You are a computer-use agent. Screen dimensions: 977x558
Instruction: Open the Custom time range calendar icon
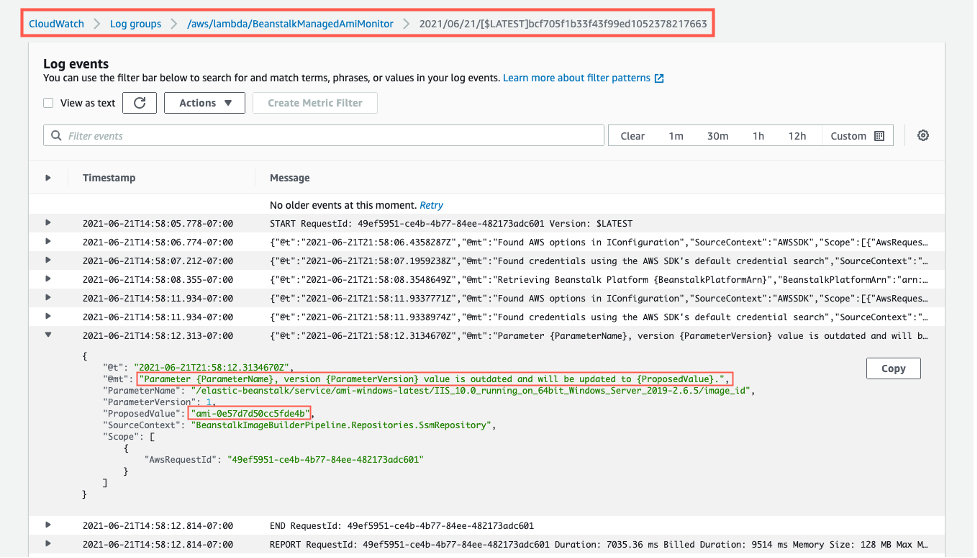879,136
